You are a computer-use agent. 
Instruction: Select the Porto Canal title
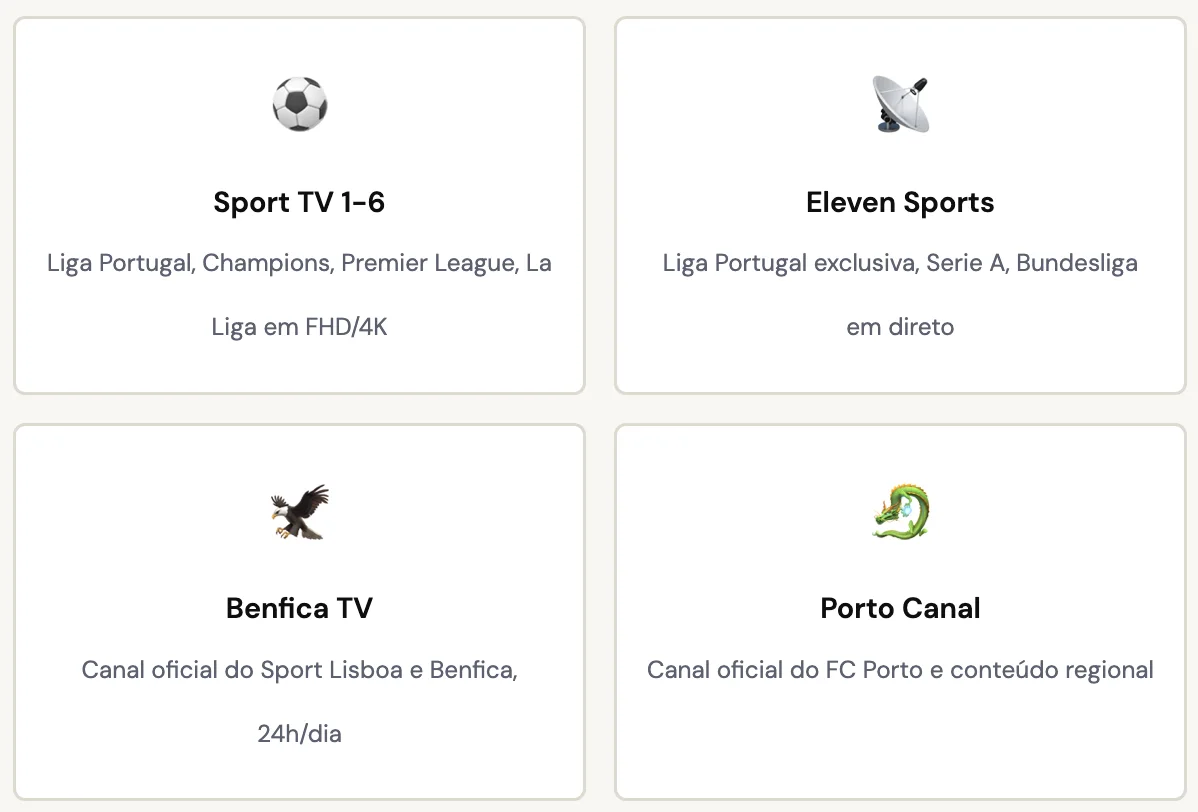[x=900, y=609]
